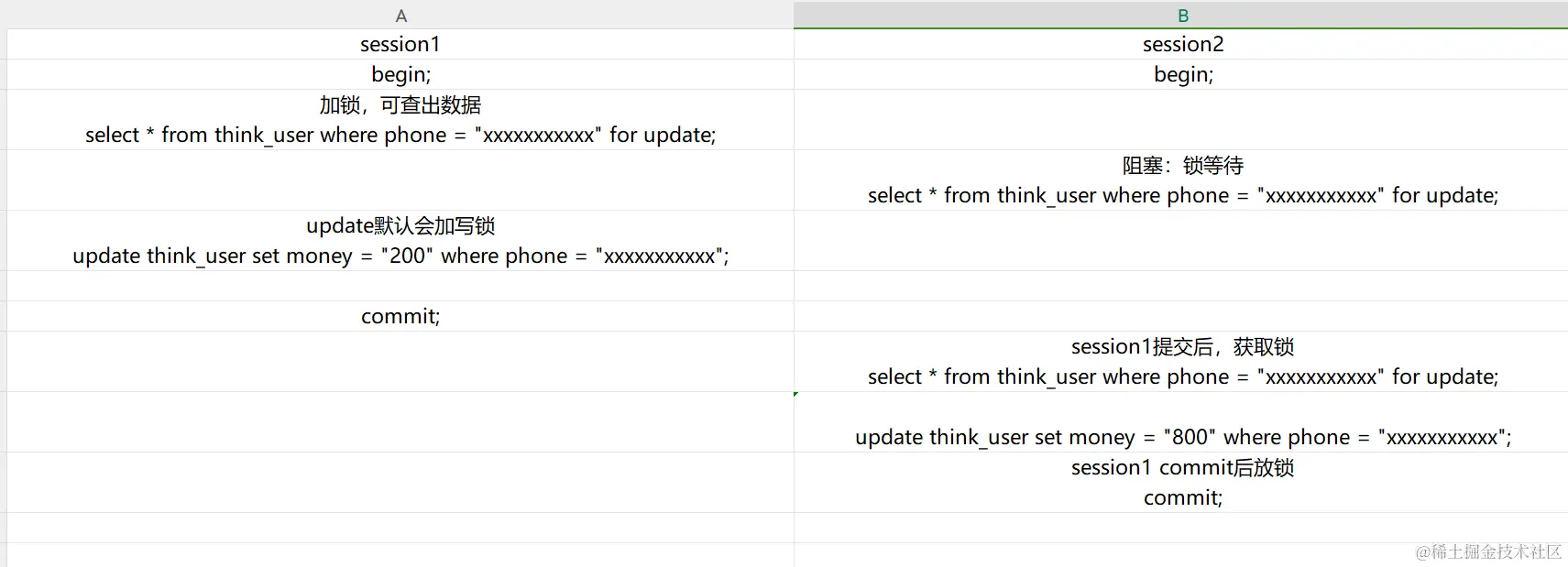Select empty column B cell beside "update默认会加写锁"

tap(1182, 241)
